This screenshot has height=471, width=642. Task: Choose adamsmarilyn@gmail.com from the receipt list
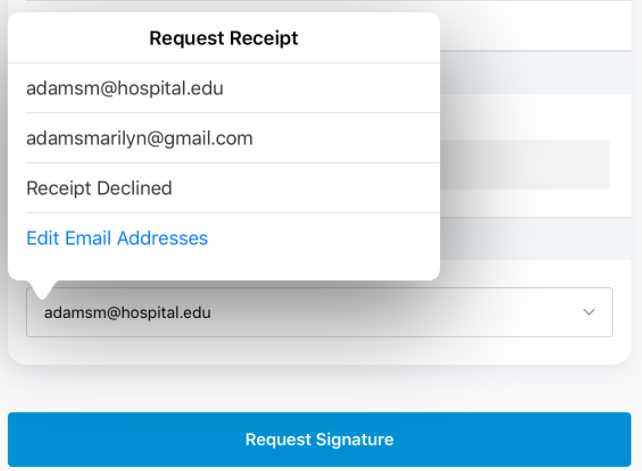(139, 138)
